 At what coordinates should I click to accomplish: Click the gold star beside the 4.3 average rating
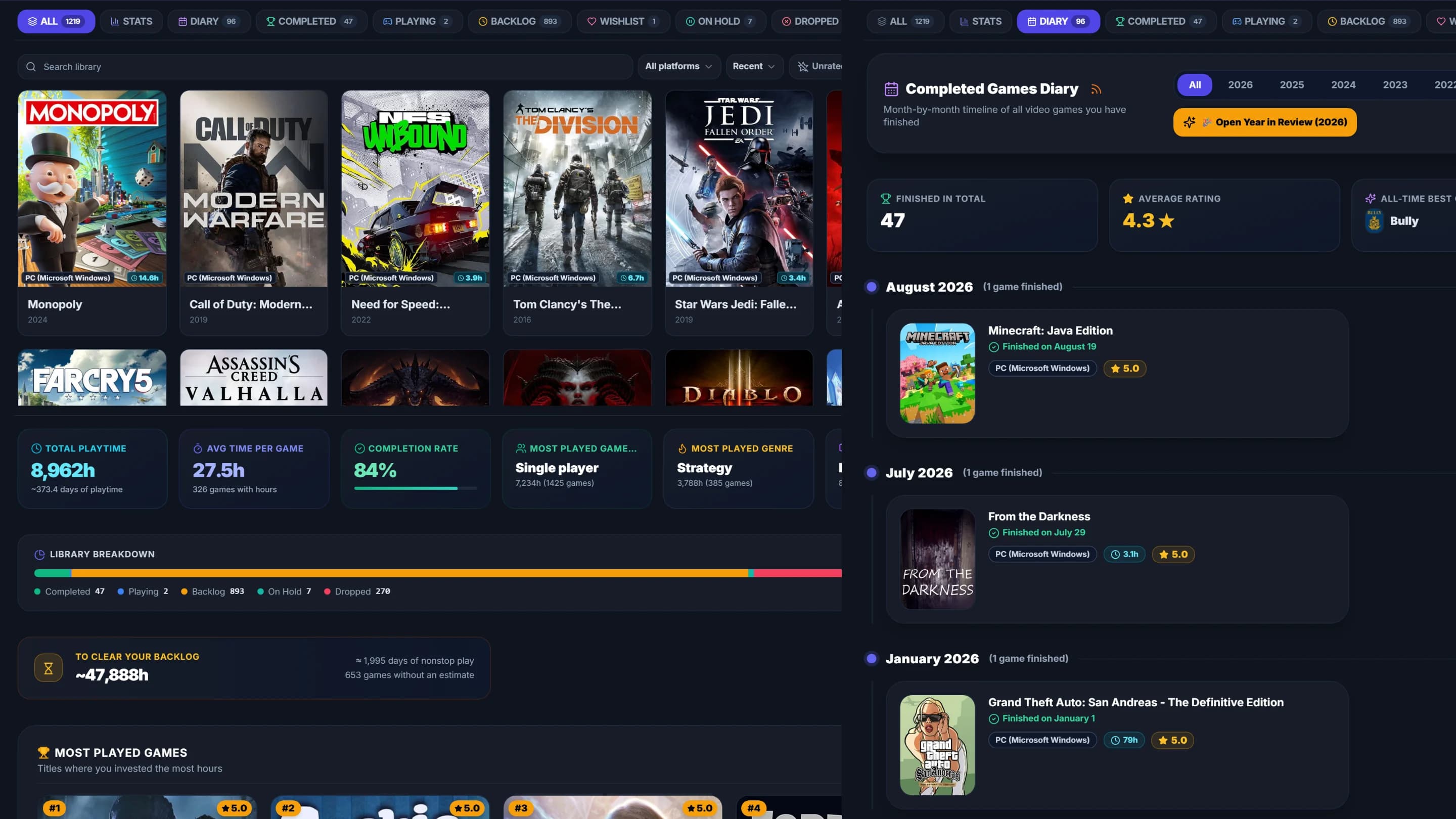click(x=1166, y=220)
